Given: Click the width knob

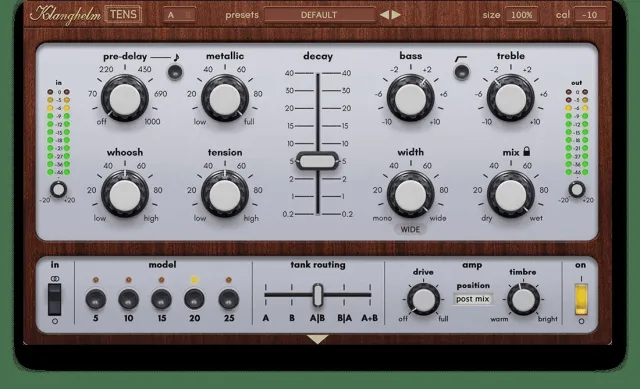Looking at the screenshot, I should point(411,194).
